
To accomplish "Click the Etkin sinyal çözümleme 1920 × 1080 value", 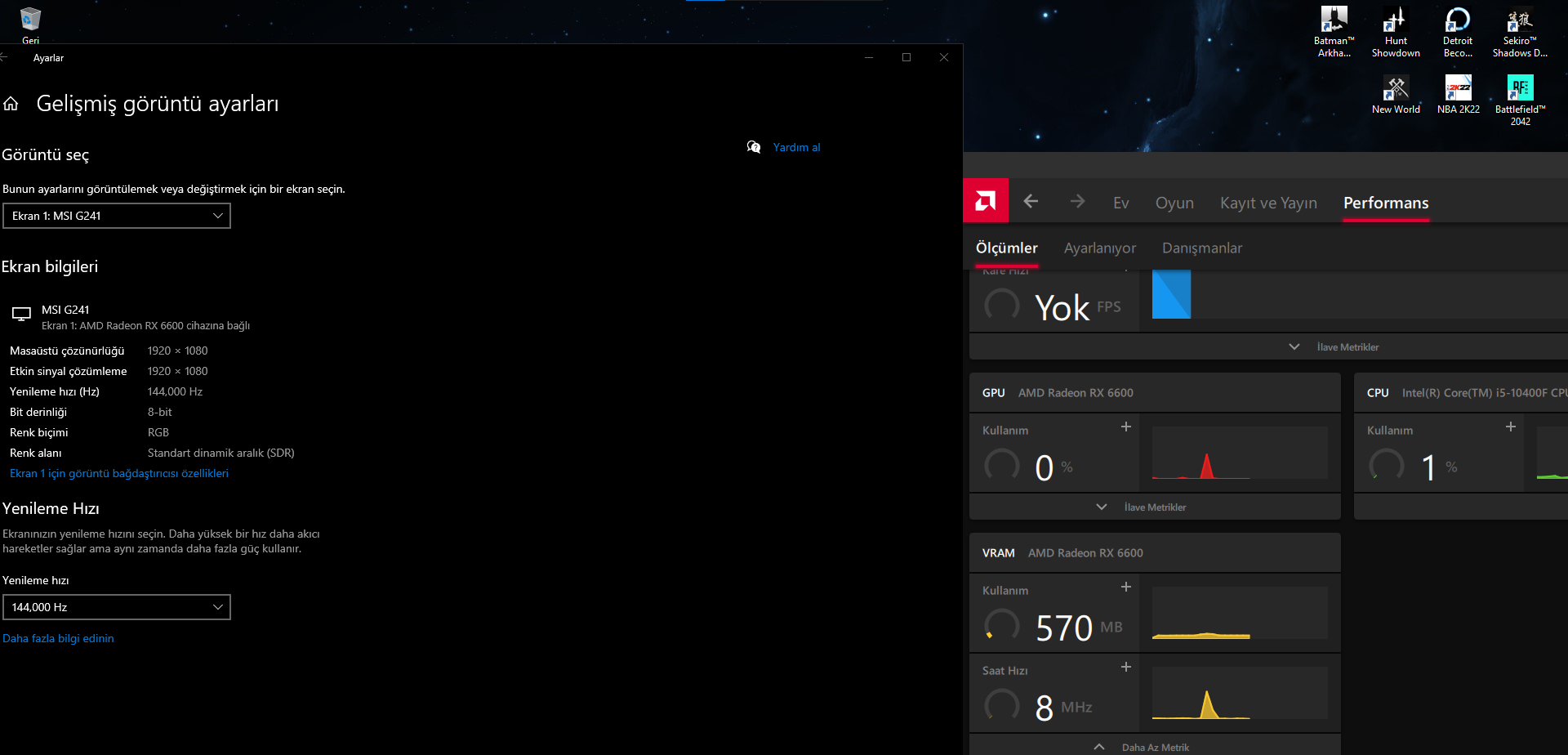I will click(x=177, y=371).
